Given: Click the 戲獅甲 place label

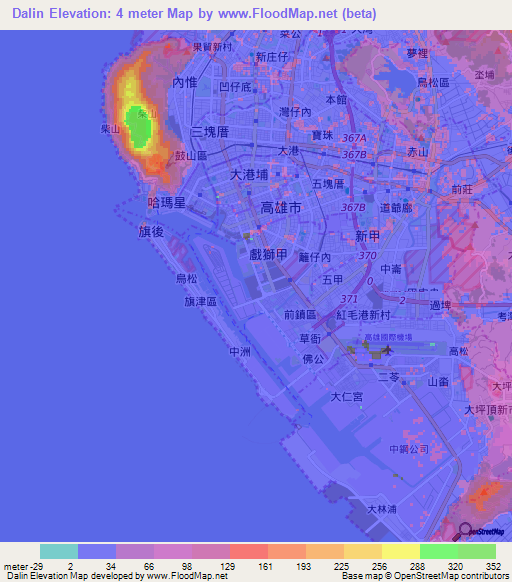Looking at the screenshot, I should (x=268, y=254).
